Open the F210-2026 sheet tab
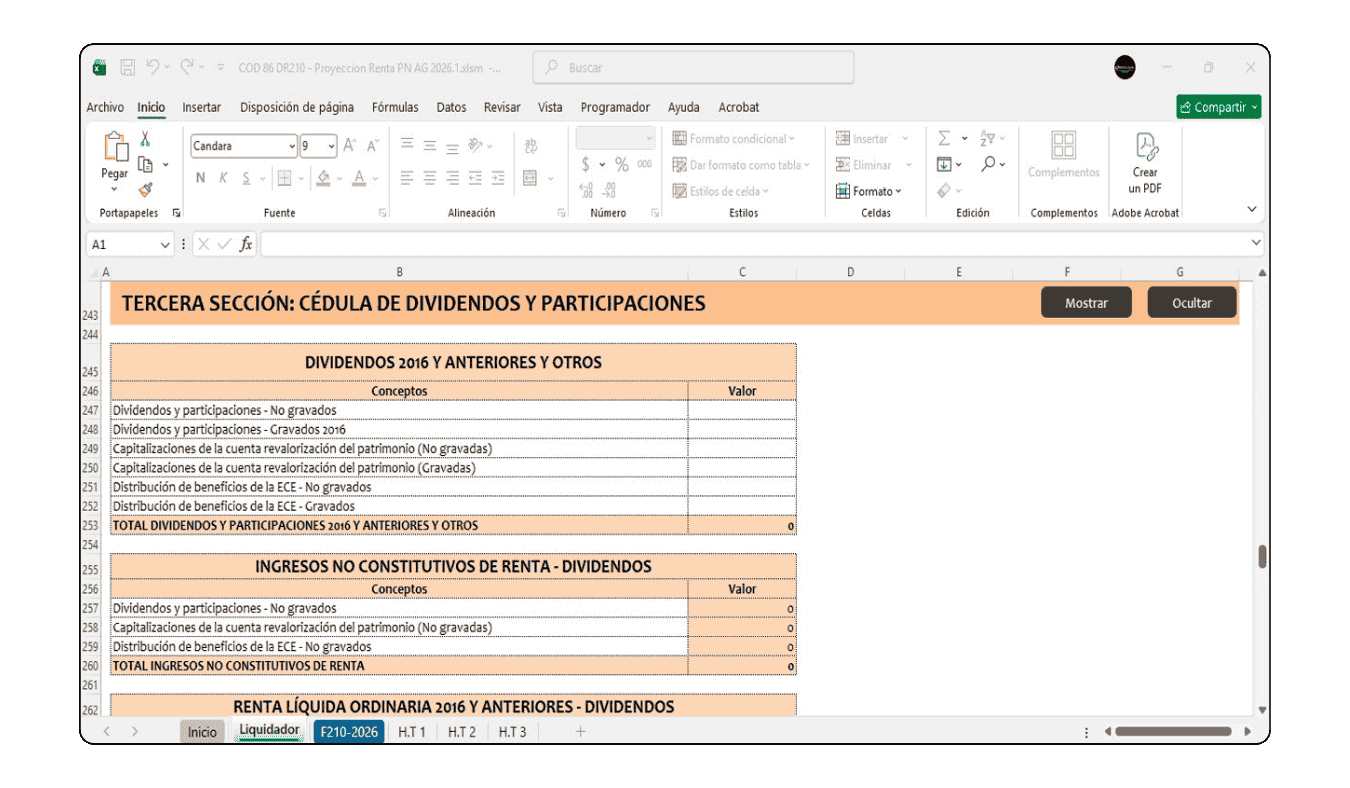The height and width of the screenshot is (788, 1350). point(348,731)
